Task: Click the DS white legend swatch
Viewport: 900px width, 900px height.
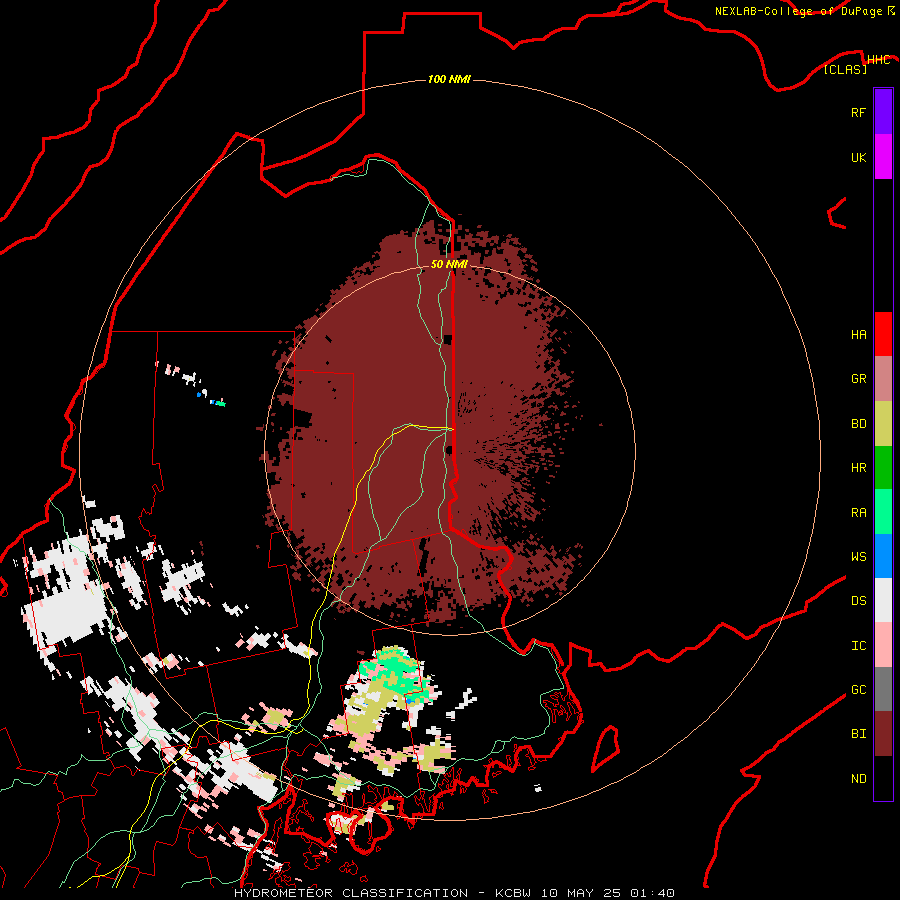Action: click(883, 600)
